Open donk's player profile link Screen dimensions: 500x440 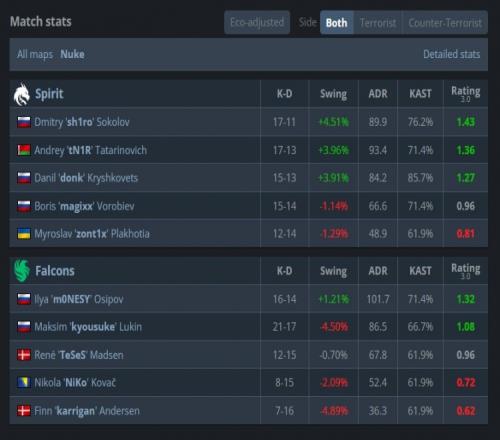coord(86,178)
